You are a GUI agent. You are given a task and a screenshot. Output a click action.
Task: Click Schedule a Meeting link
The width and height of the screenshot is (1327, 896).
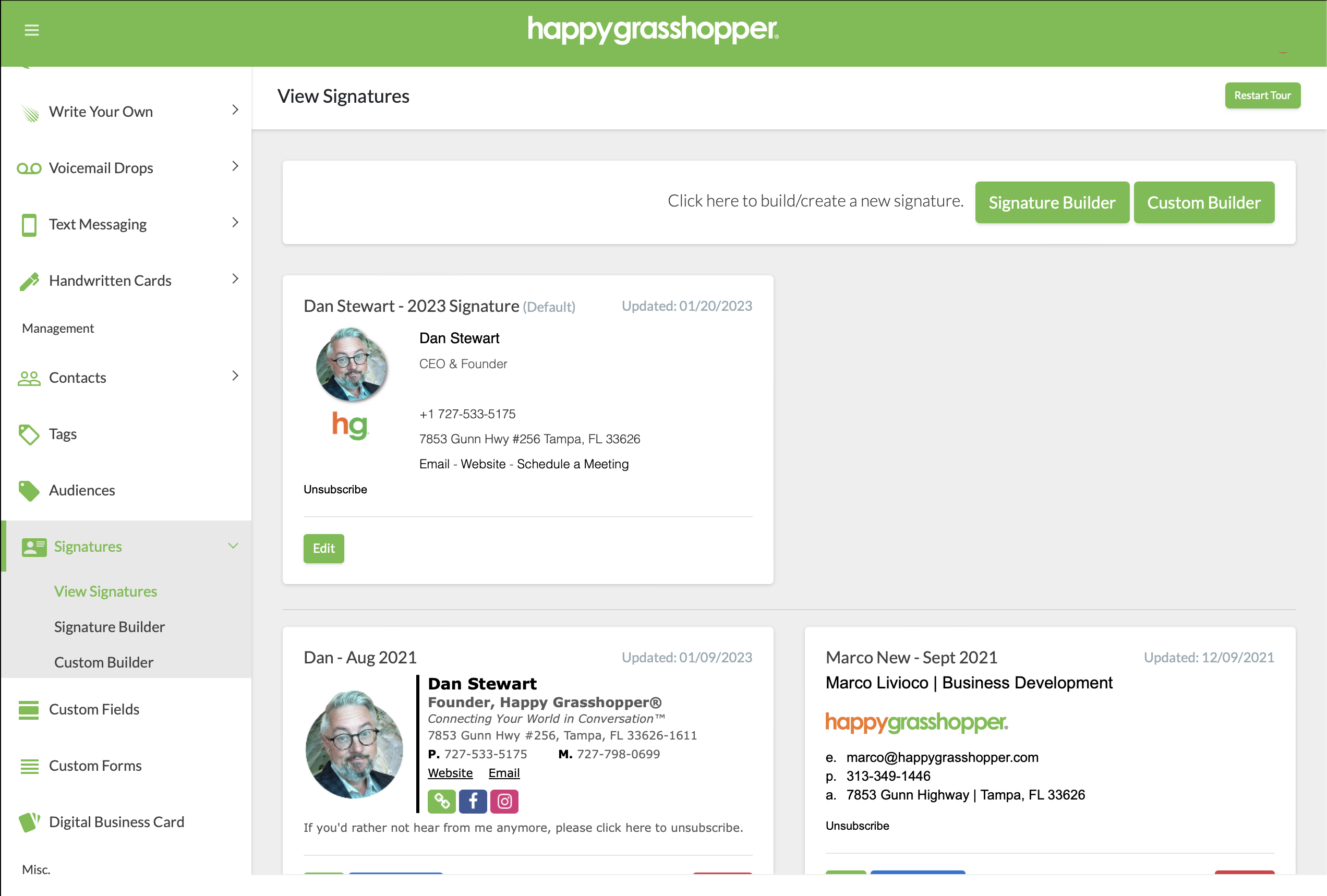[x=573, y=464]
